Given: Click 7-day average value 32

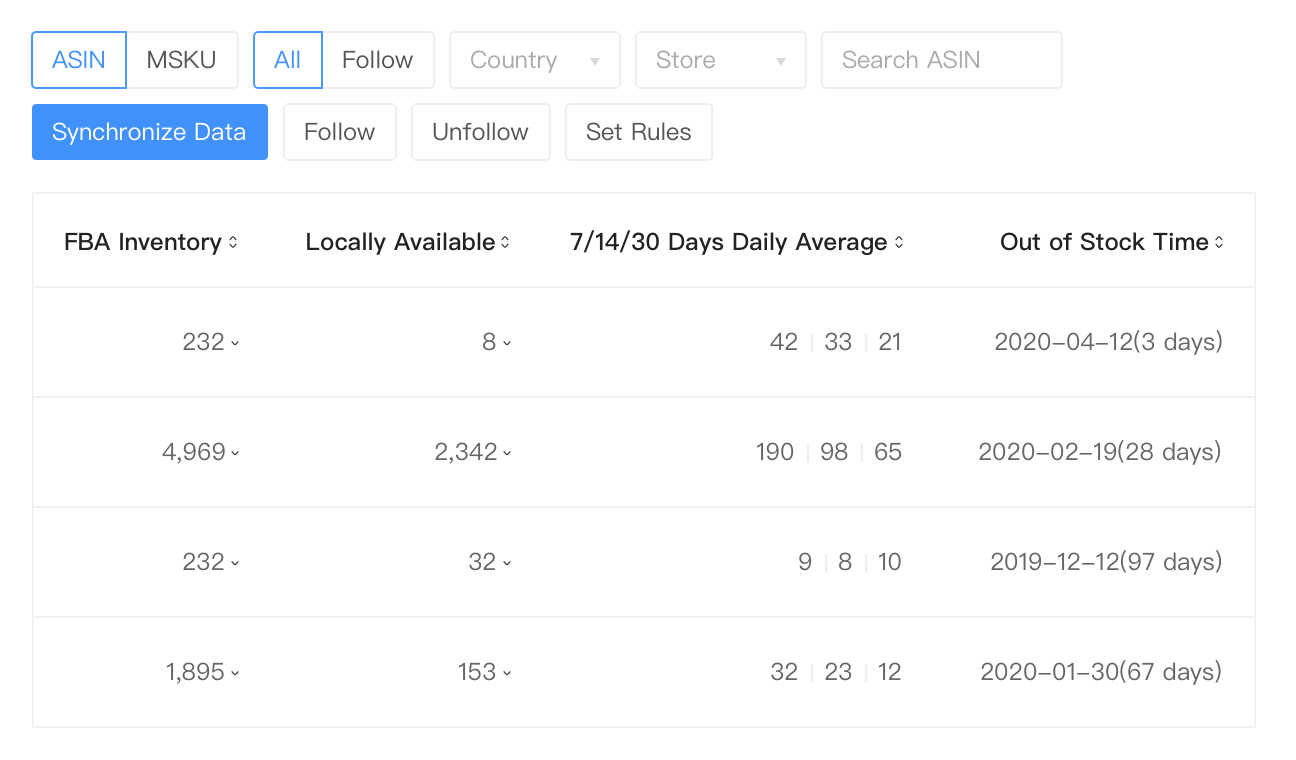Looking at the screenshot, I should (x=784, y=672).
